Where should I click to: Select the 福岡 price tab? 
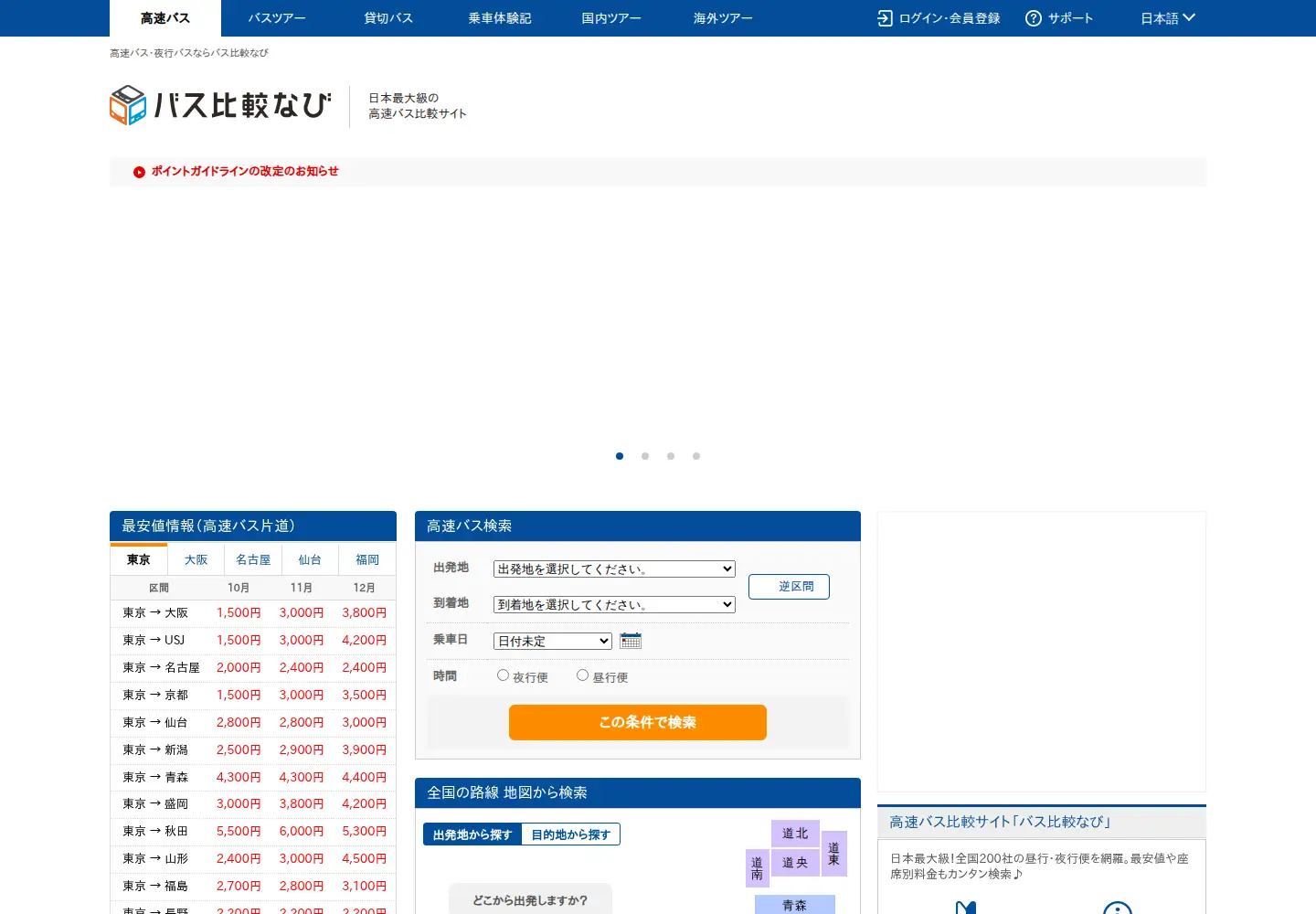(x=367, y=559)
